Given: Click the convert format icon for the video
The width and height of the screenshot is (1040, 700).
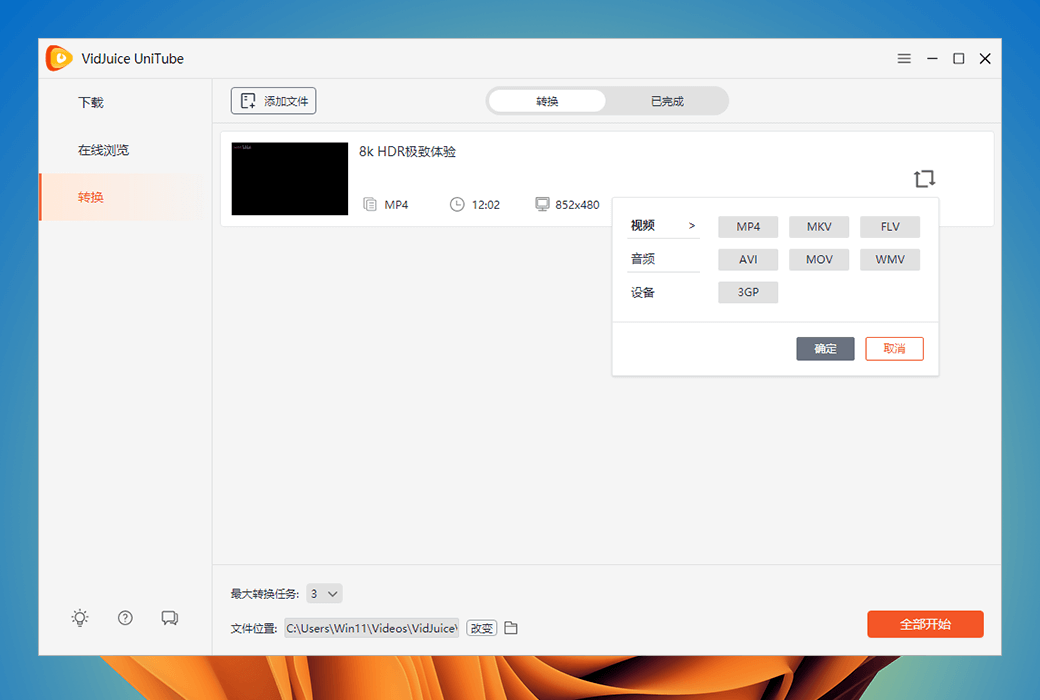Looking at the screenshot, I should 925,178.
